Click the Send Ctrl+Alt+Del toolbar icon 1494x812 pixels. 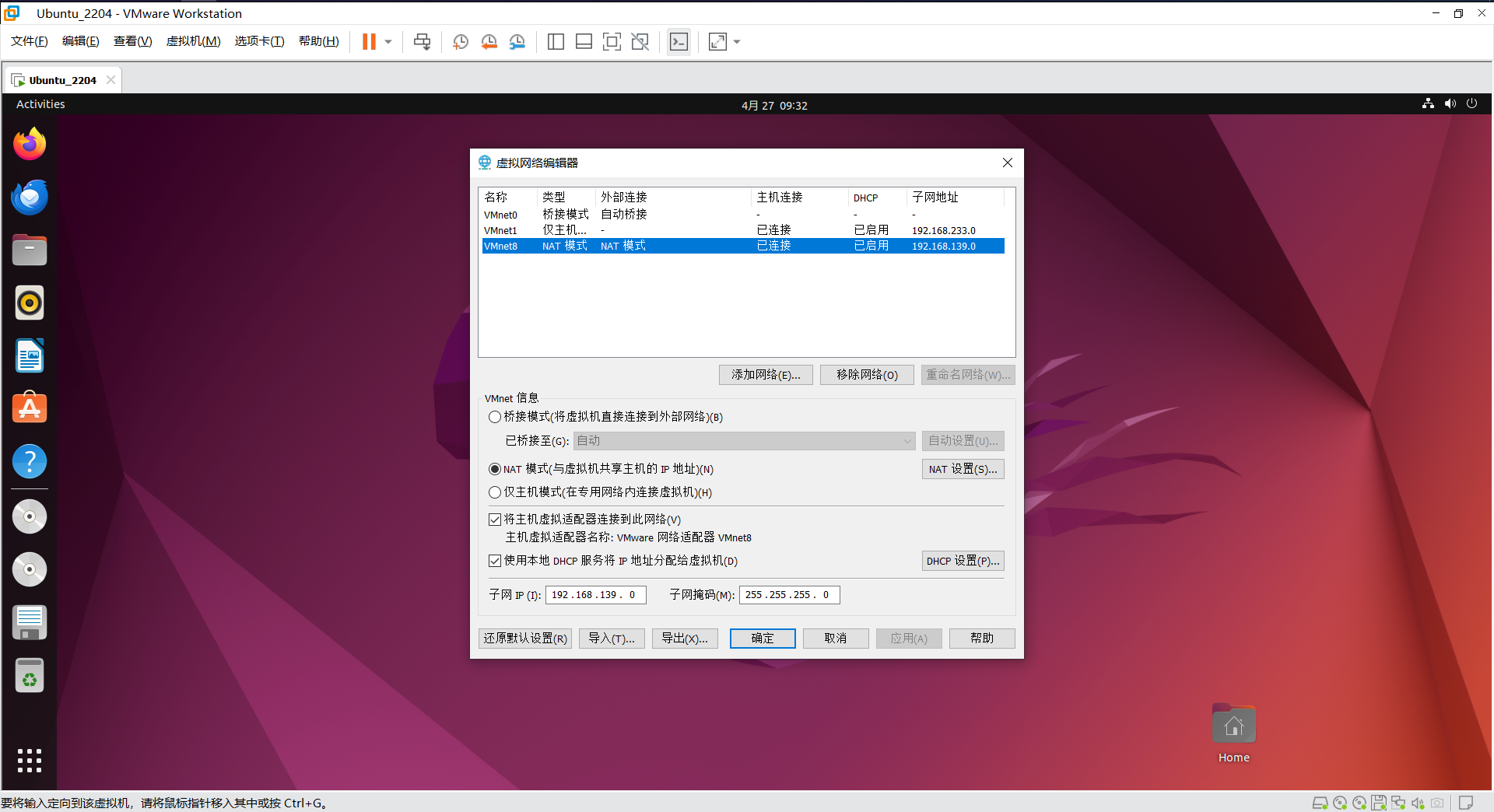[x=422, y=42]
